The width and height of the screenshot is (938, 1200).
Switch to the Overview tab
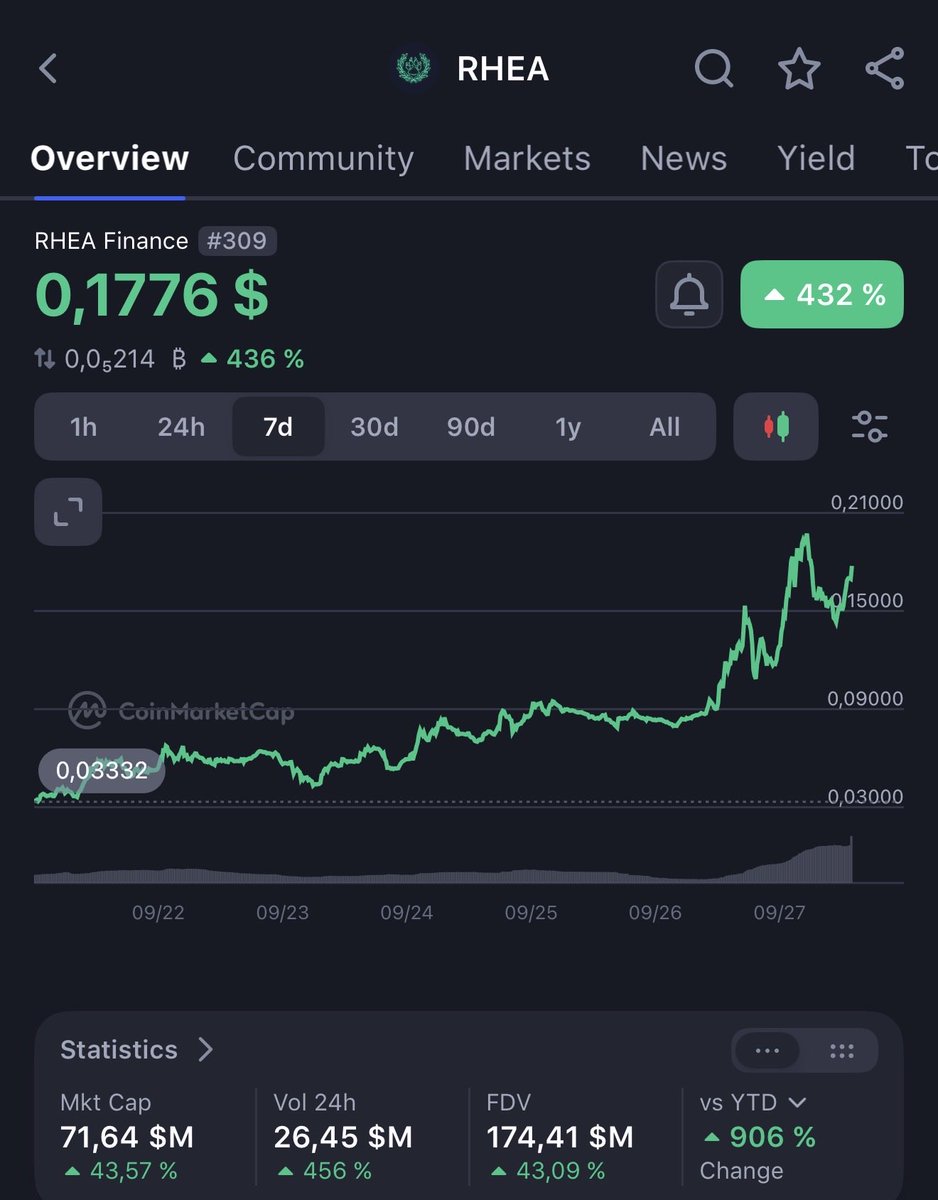pyautogui.click(x=109, y=158)
